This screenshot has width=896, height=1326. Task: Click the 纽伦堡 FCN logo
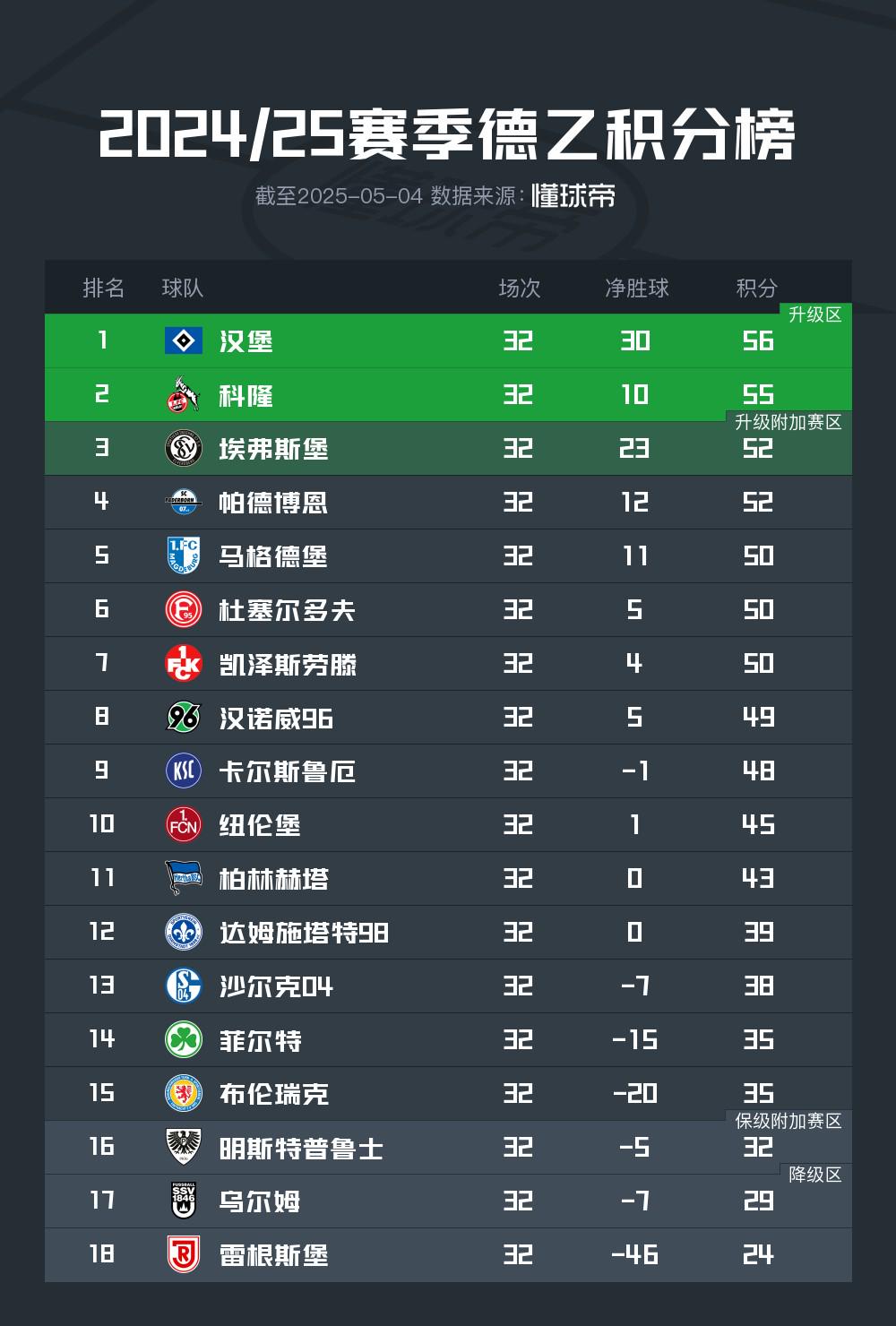pos(184,824)
